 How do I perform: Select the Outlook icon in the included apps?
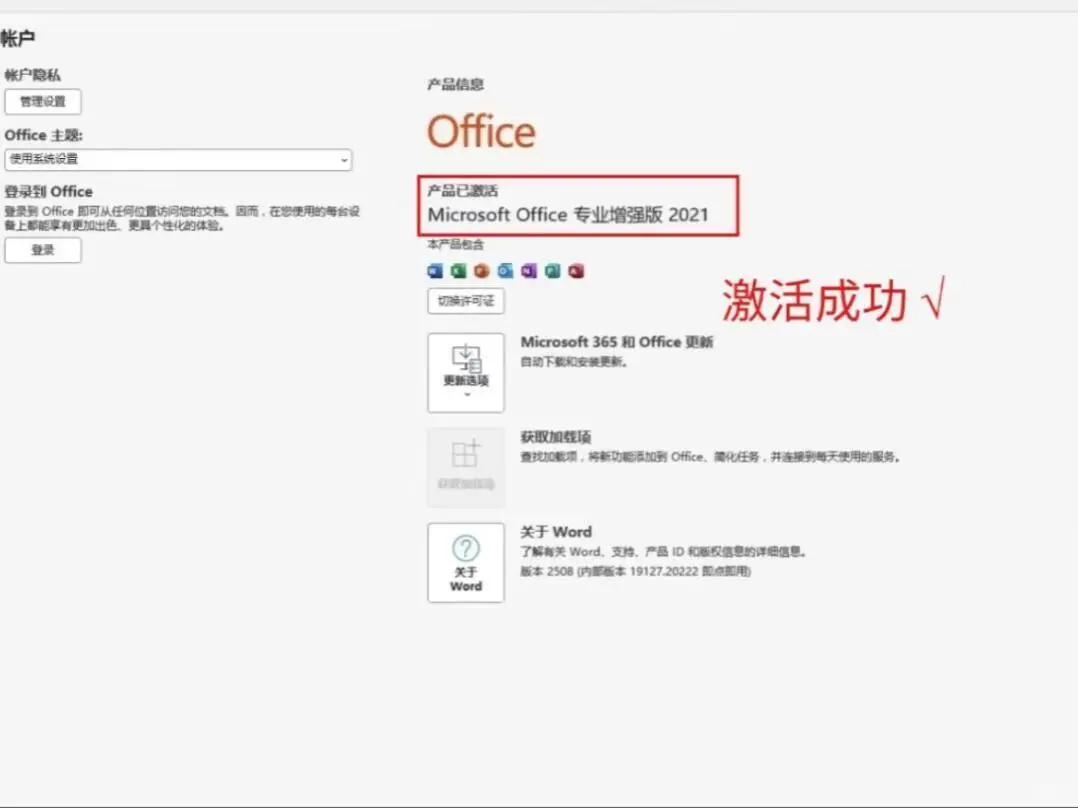coord(503,270)
